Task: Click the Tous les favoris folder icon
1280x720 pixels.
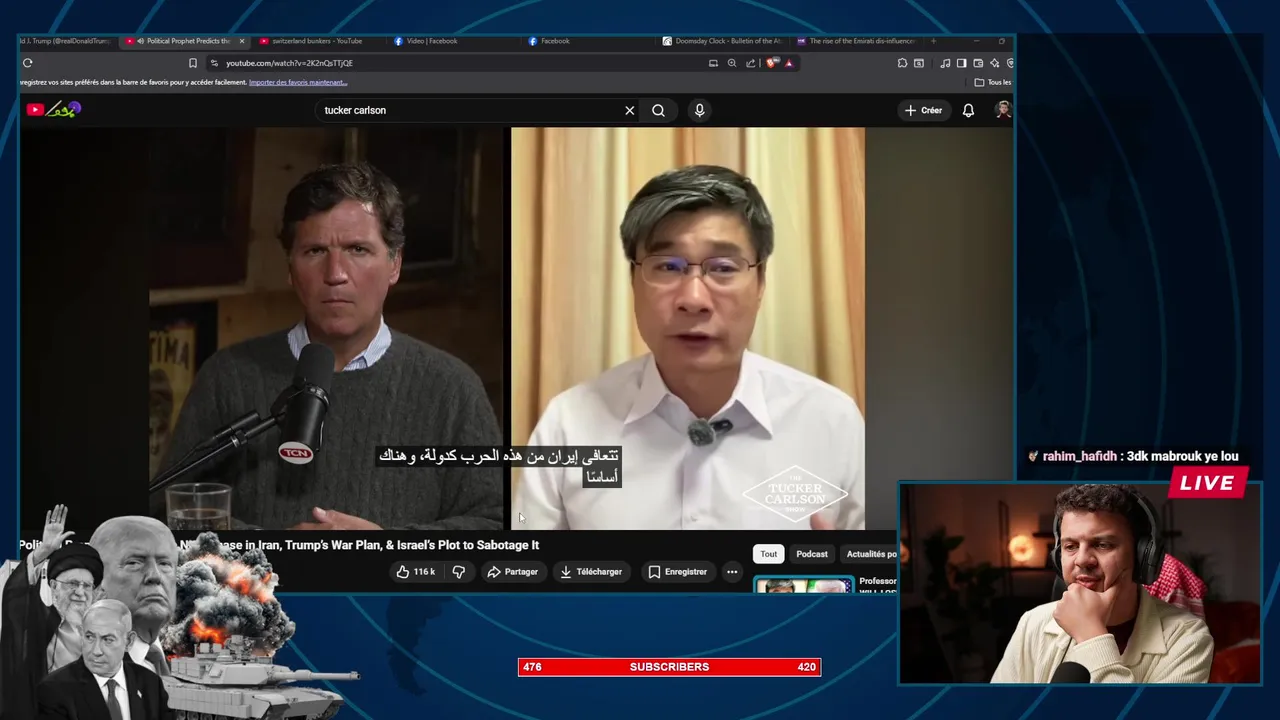Action: click(979, 82)
